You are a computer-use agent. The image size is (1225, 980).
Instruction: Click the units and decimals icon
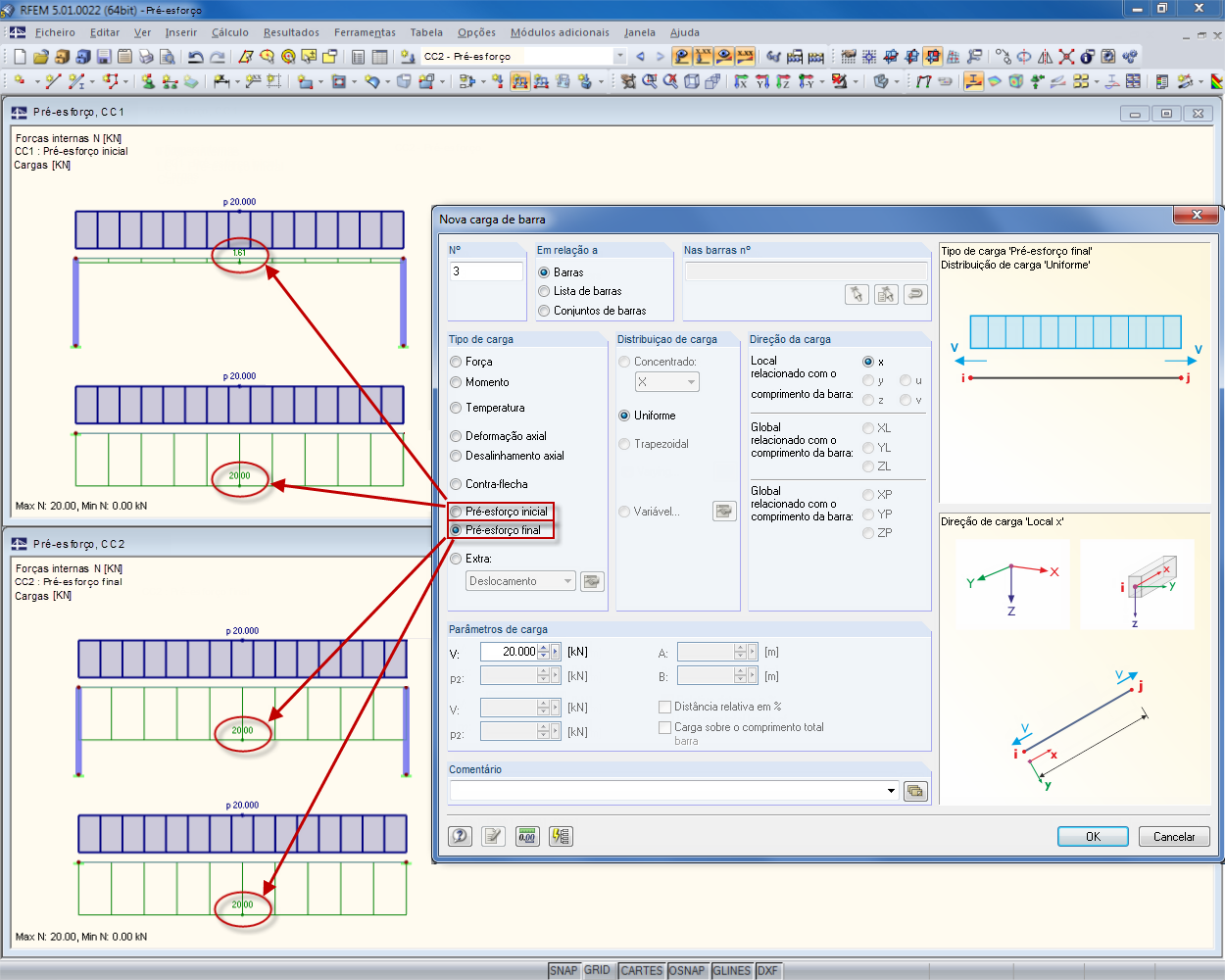[x=527, y=836]
